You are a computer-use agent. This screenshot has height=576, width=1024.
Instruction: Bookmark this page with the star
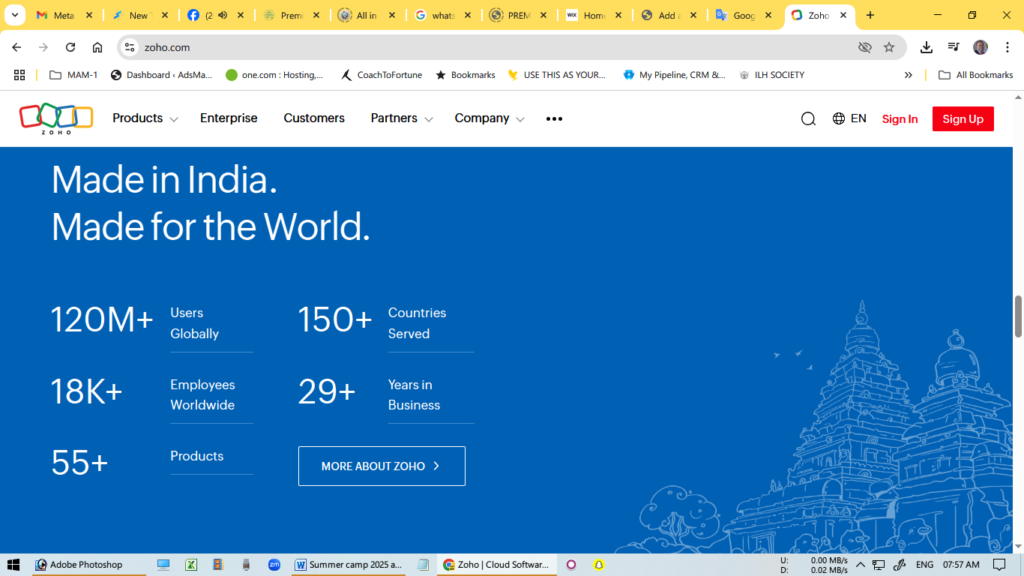[889, 47]
